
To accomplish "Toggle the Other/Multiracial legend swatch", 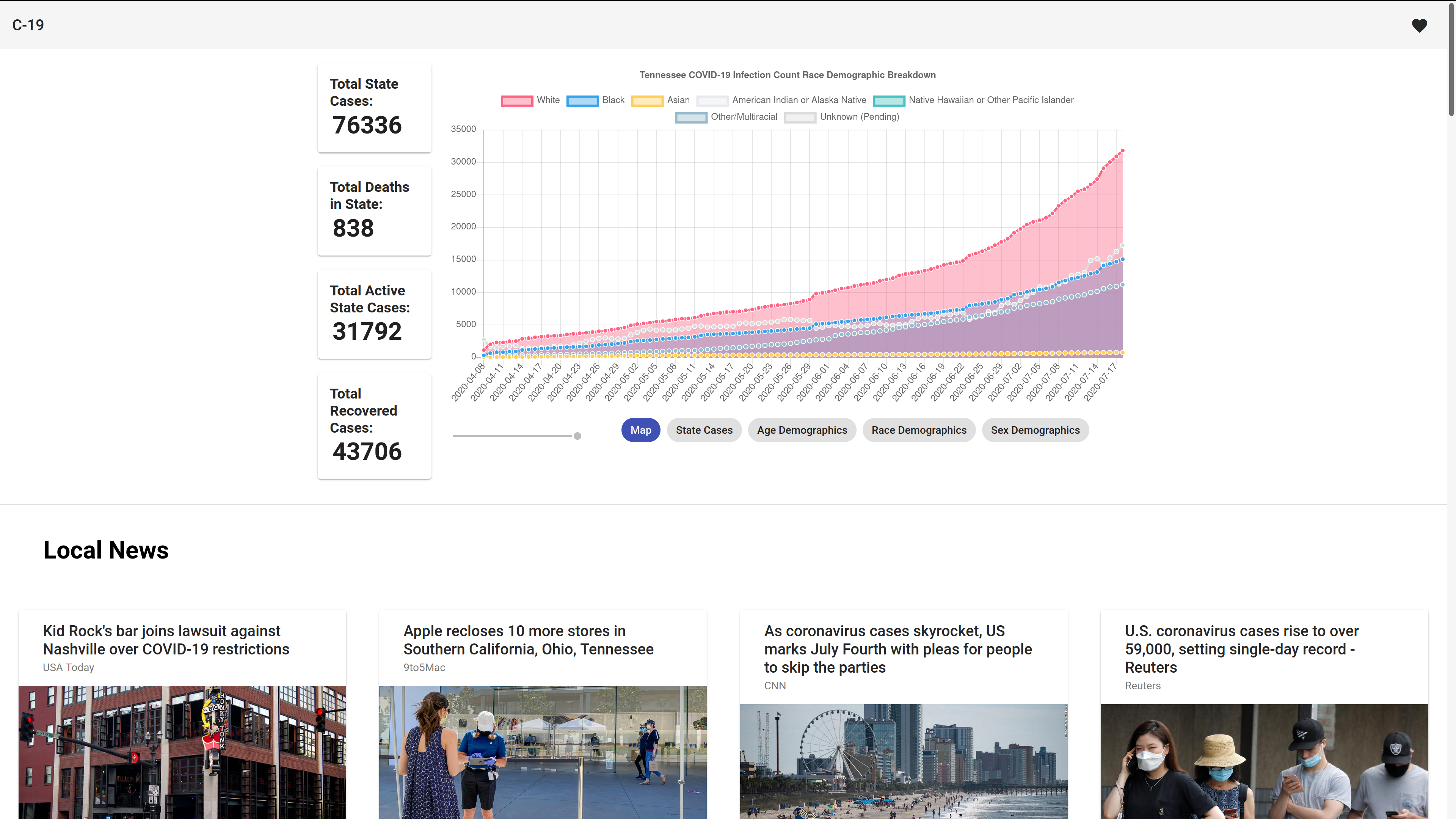I will pyautogui.click(x=691, y=118).
